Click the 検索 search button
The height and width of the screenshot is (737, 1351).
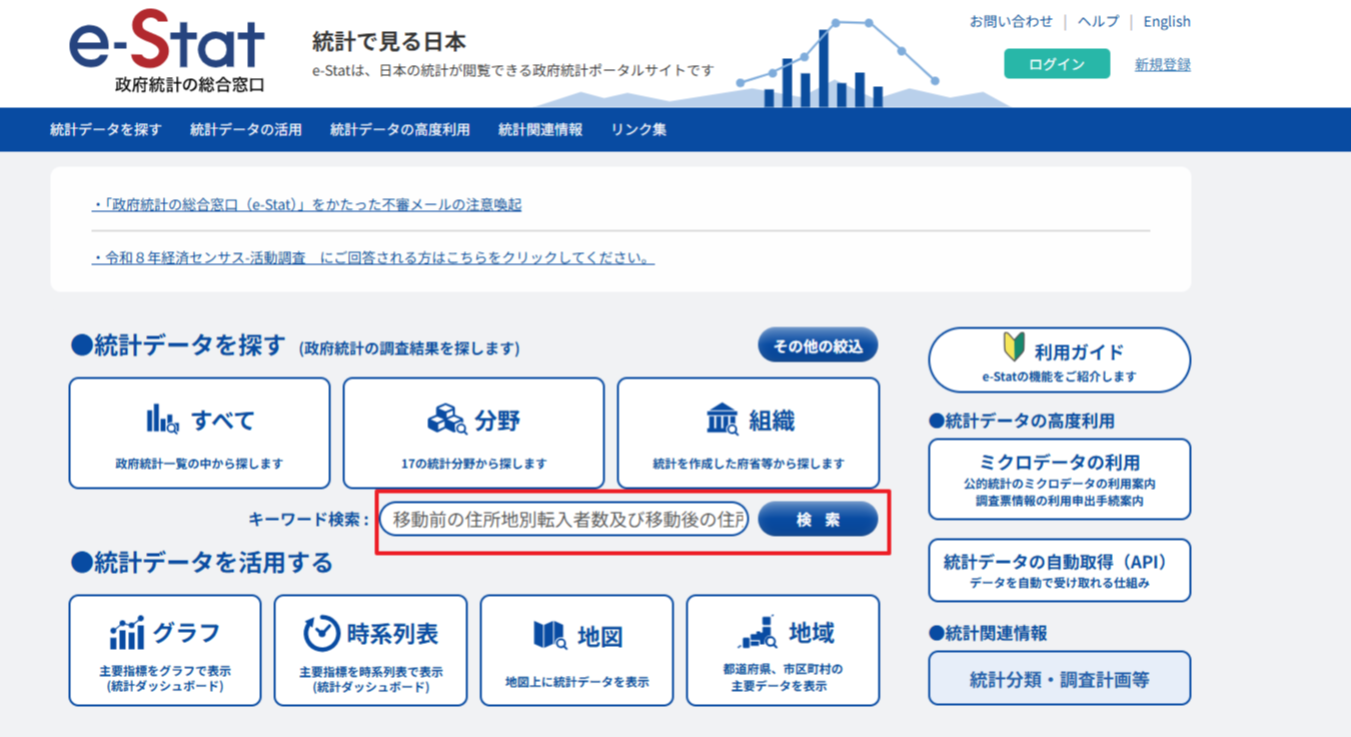818,520
